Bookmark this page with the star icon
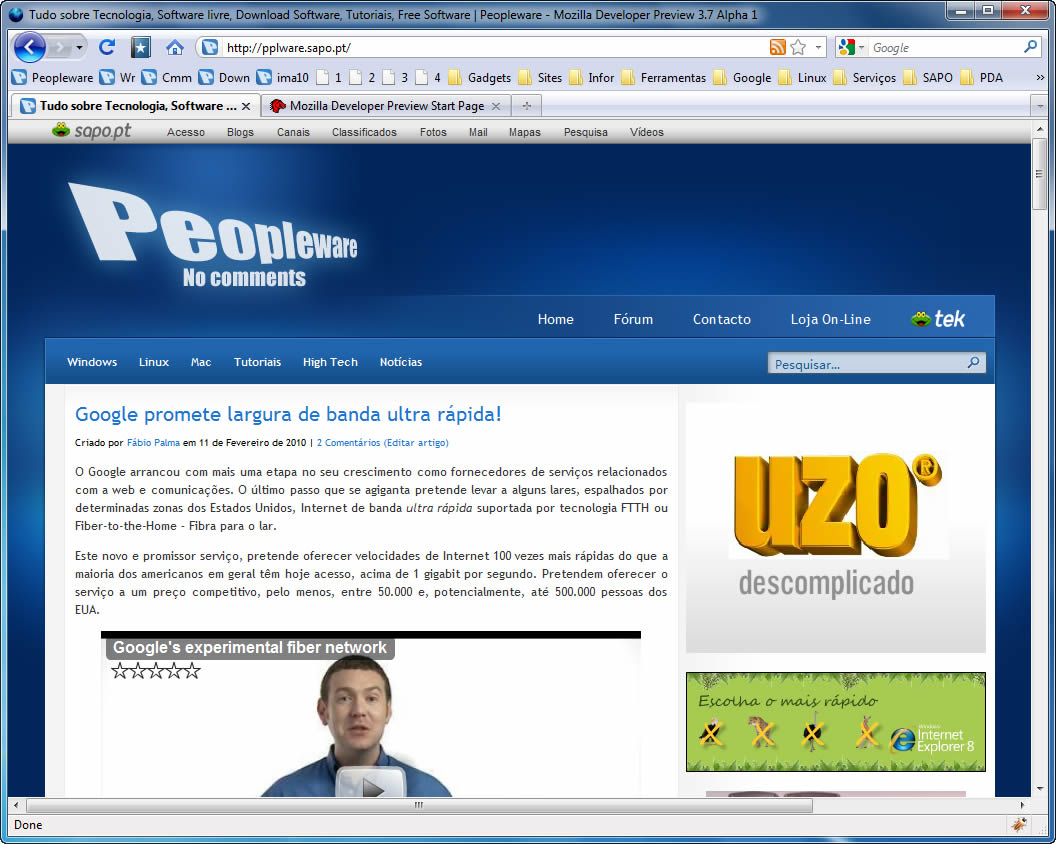The image size is (1056, 844). (x=798, y=47)
